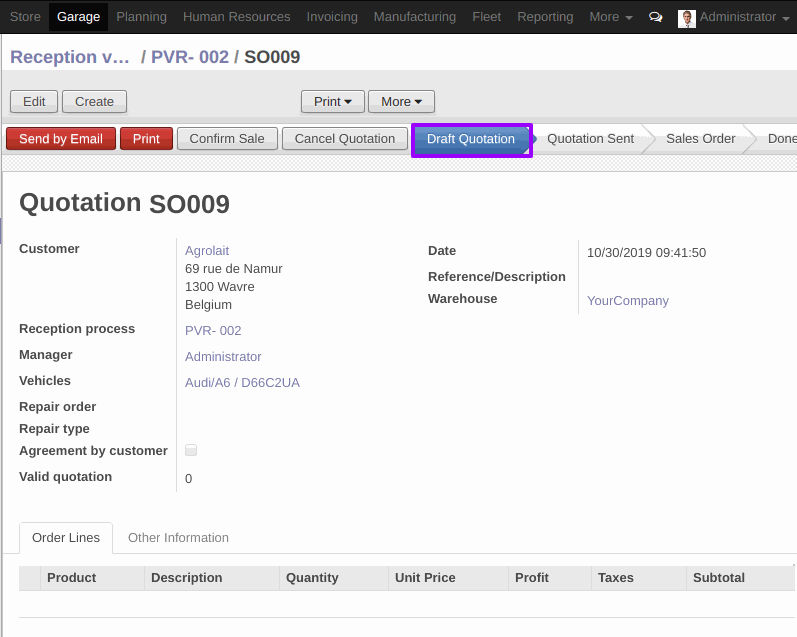797x637 pixels.
Task: Click the PVR- 002 breadcrumb link
Action: (x=190, y=57)
